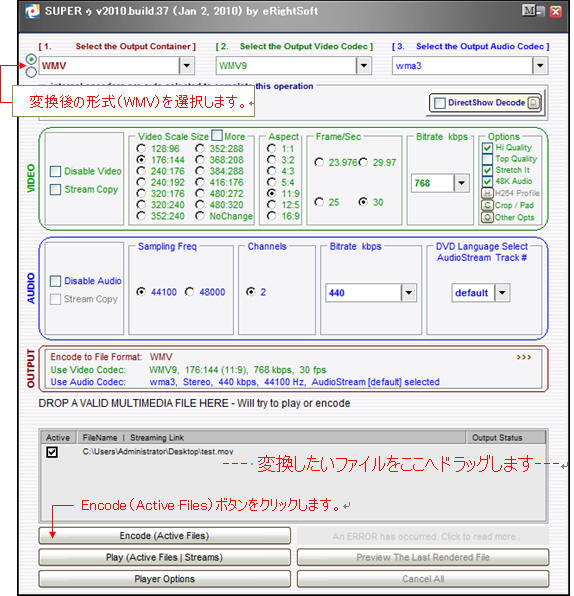Image resolution: width=574 pixels, height=596 pixels.
Task: Click Crop / Pad label
Action: [514, 205]
